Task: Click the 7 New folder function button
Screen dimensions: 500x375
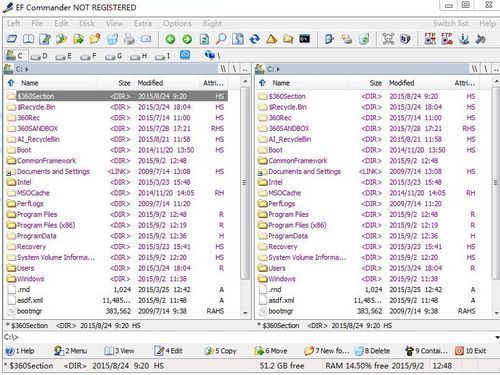Action: (x=327, y=351)
